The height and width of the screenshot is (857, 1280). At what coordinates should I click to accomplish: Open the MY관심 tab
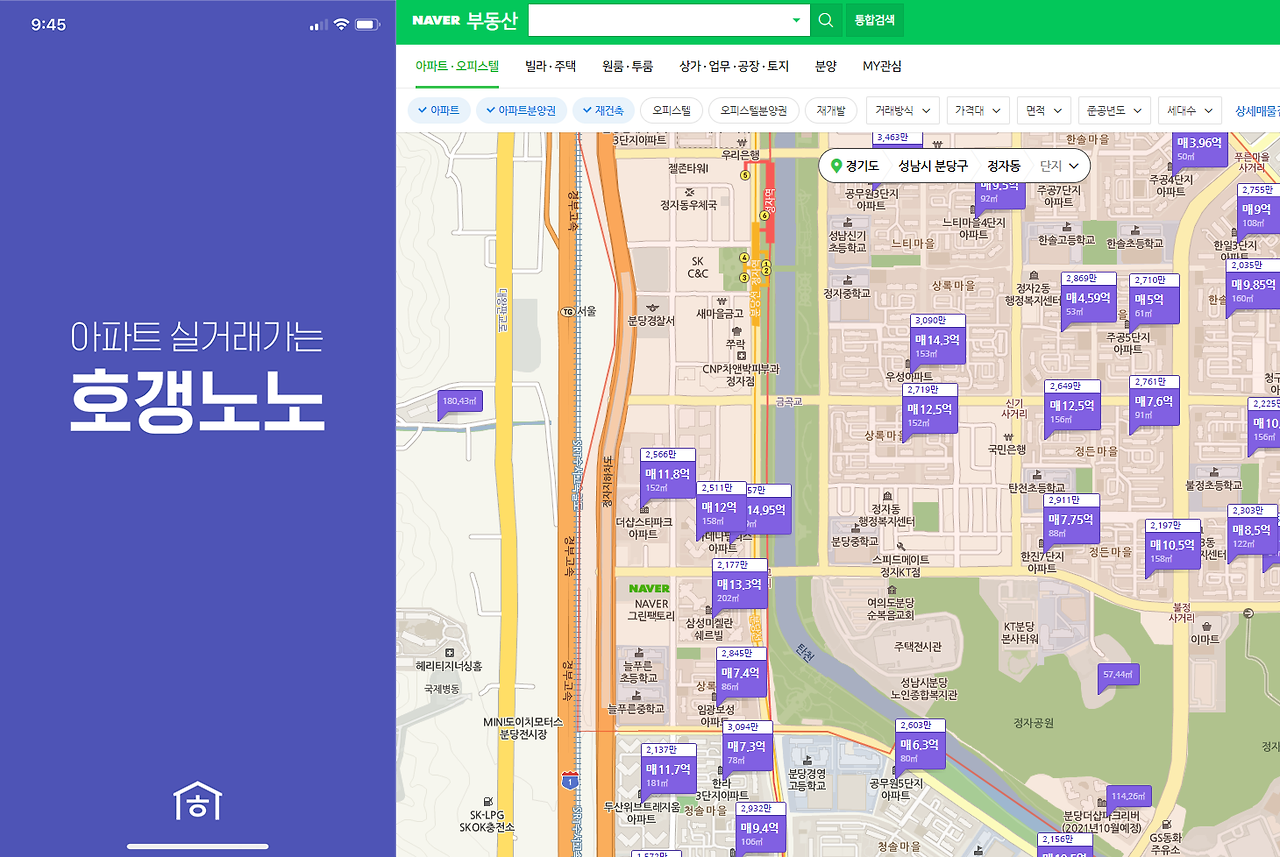[x=882, y=66]
